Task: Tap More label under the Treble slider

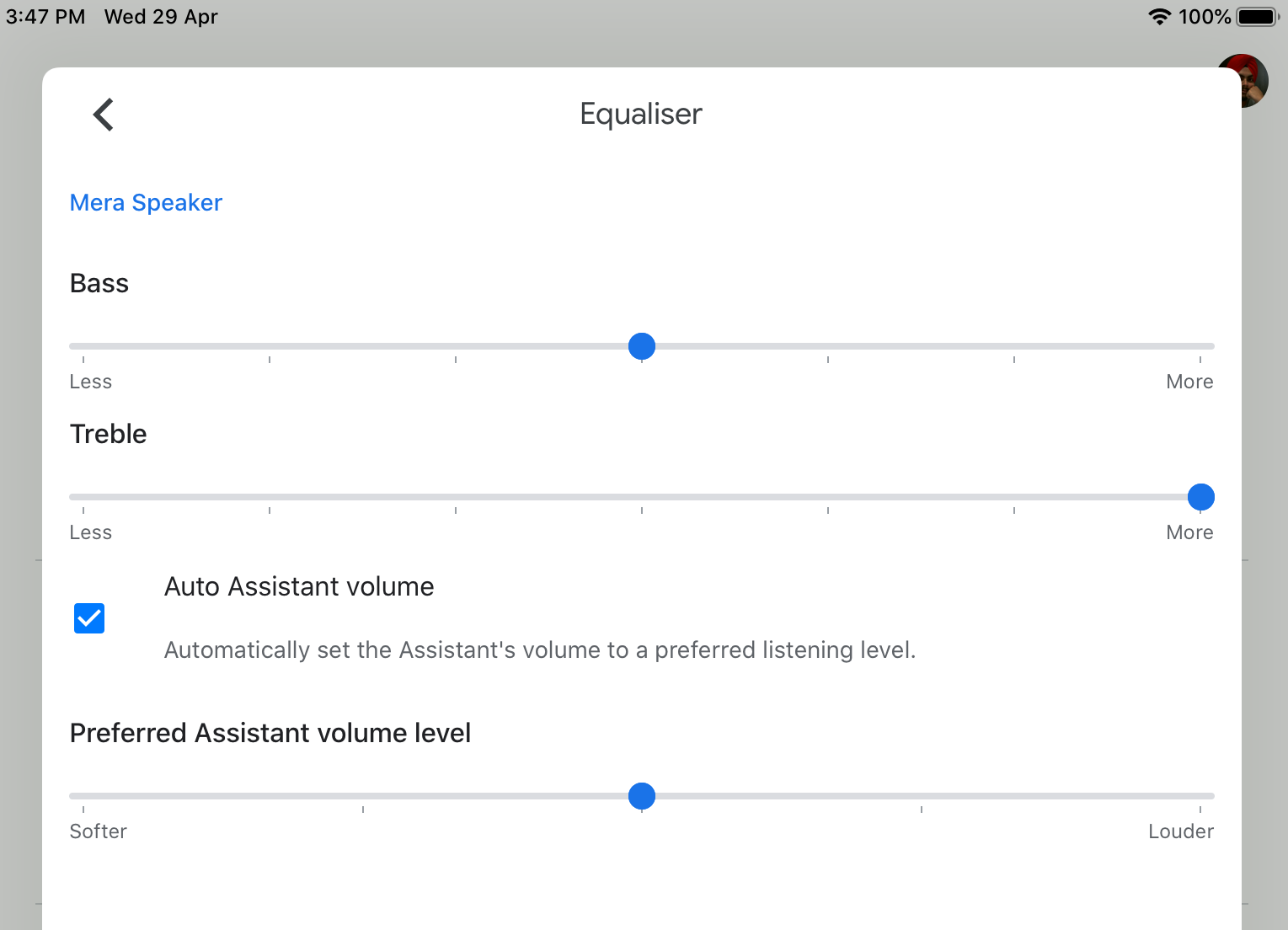Action: coord(1189,532)
